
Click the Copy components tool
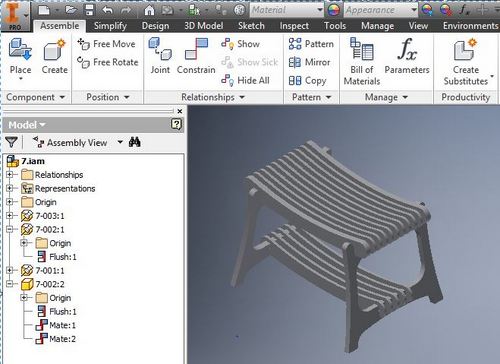click(x=307, y=81)
